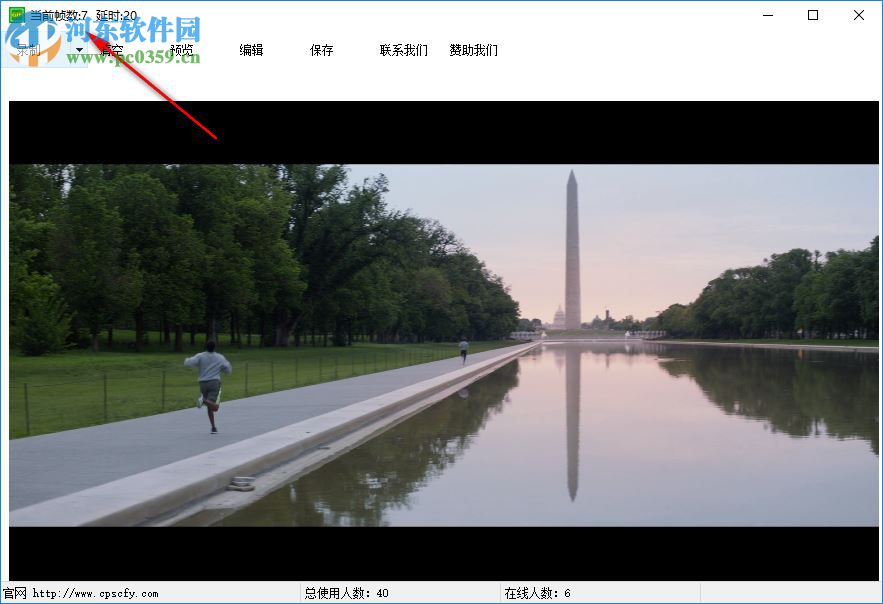The image size is (883, 604).
Task: Clear all frames using 清空
Action: (x=113, y=48)
